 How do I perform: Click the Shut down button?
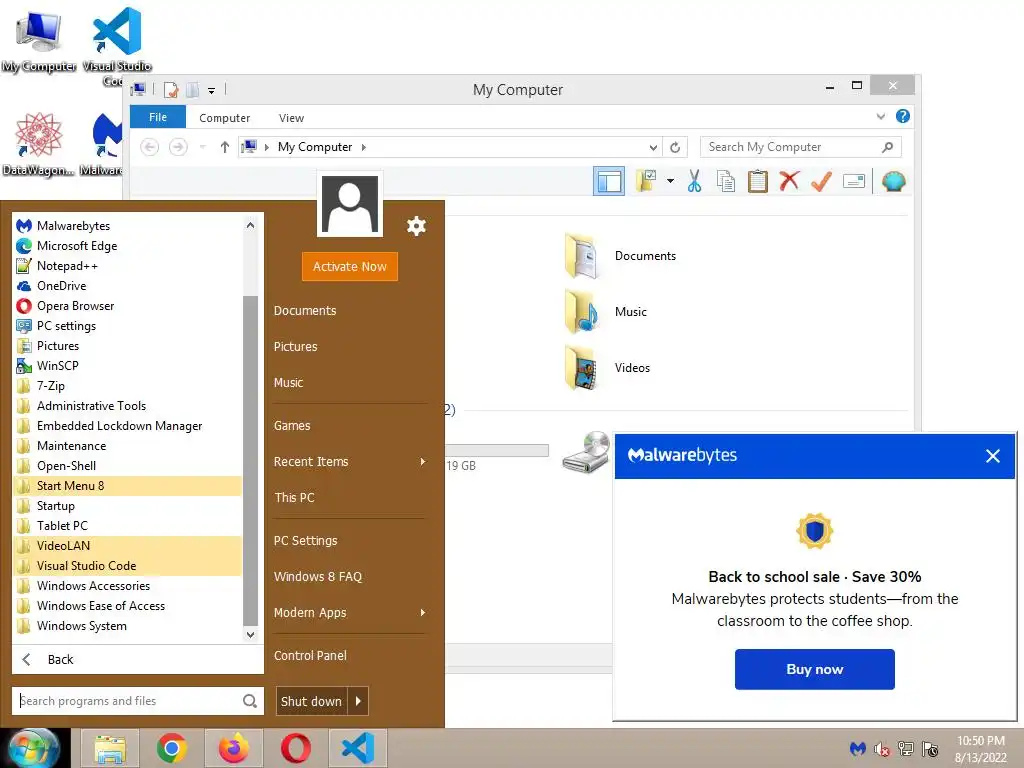(x=312, y=701)
